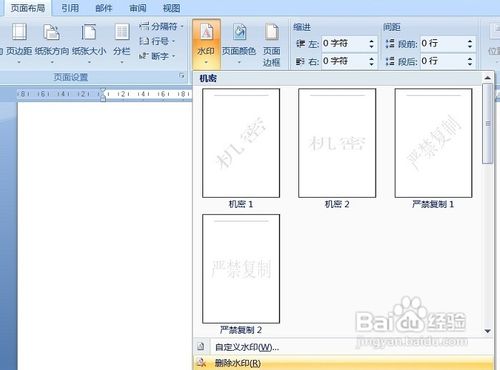Viewport: 500px width, 370px height.
Task: Click the gallery scroll down arrow
Action: pos(488,331)
